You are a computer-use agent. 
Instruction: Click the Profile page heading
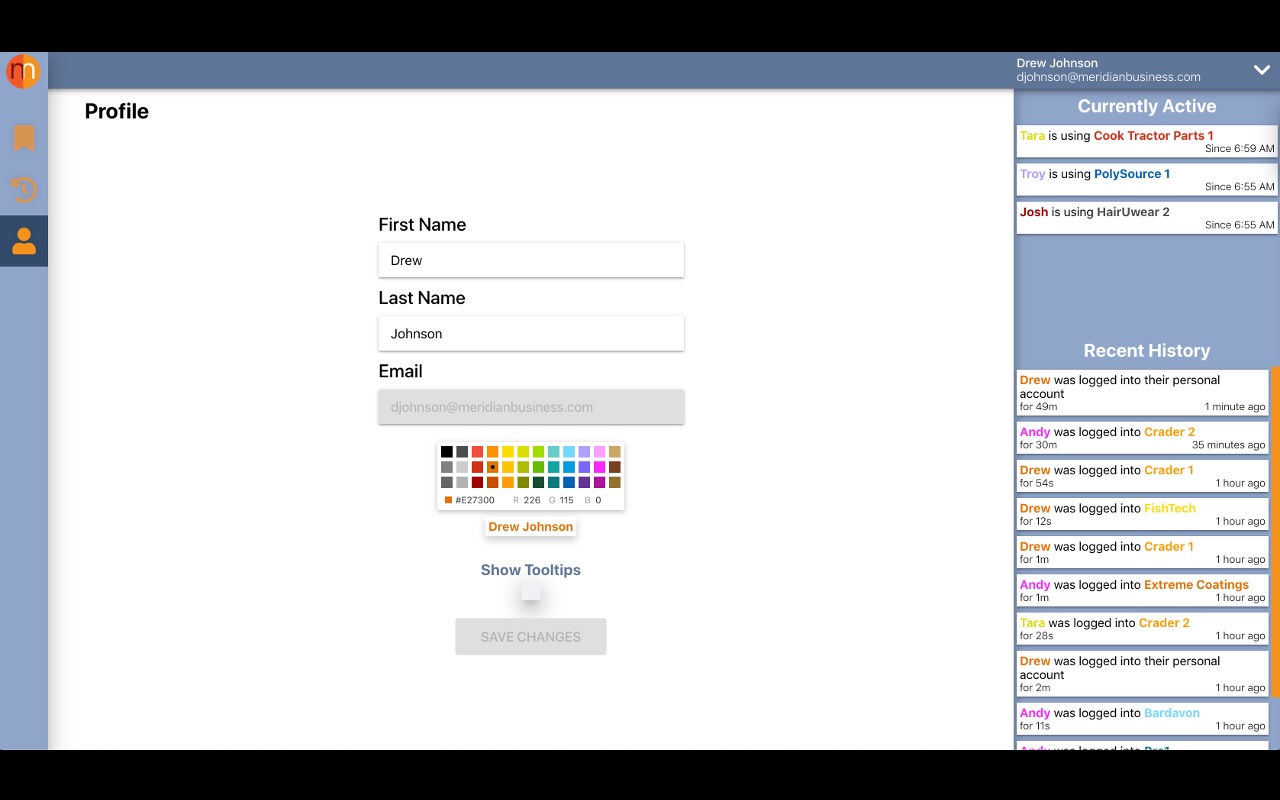(x=117, y=111)
